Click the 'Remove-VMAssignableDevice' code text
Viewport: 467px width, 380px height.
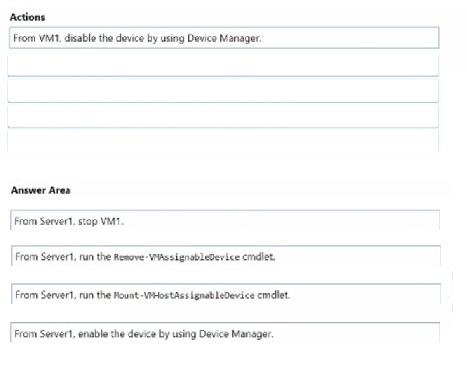coord(177,257)
